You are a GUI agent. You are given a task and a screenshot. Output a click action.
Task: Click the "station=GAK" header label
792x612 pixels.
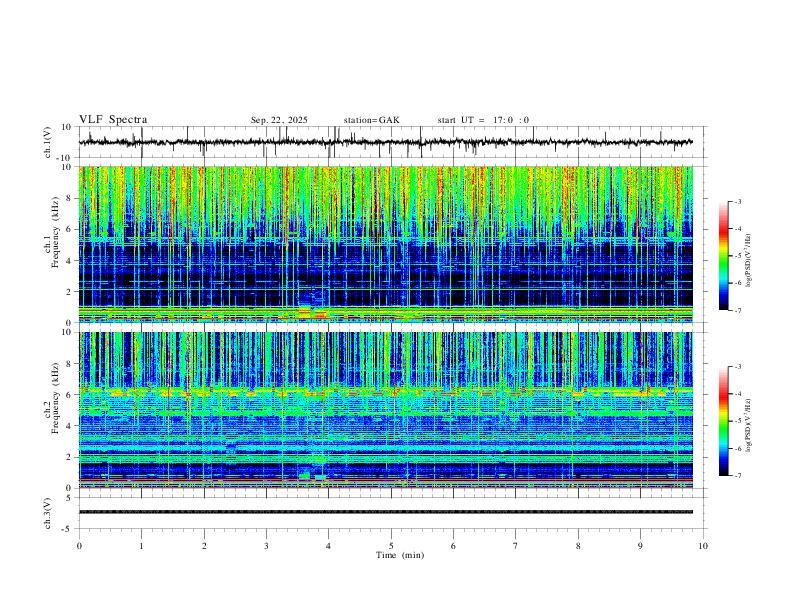click(x=371, y=120)
